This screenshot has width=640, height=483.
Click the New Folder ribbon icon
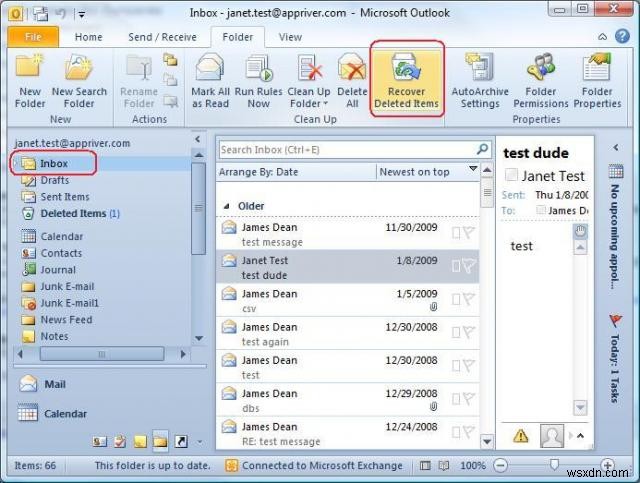(29, 81)
